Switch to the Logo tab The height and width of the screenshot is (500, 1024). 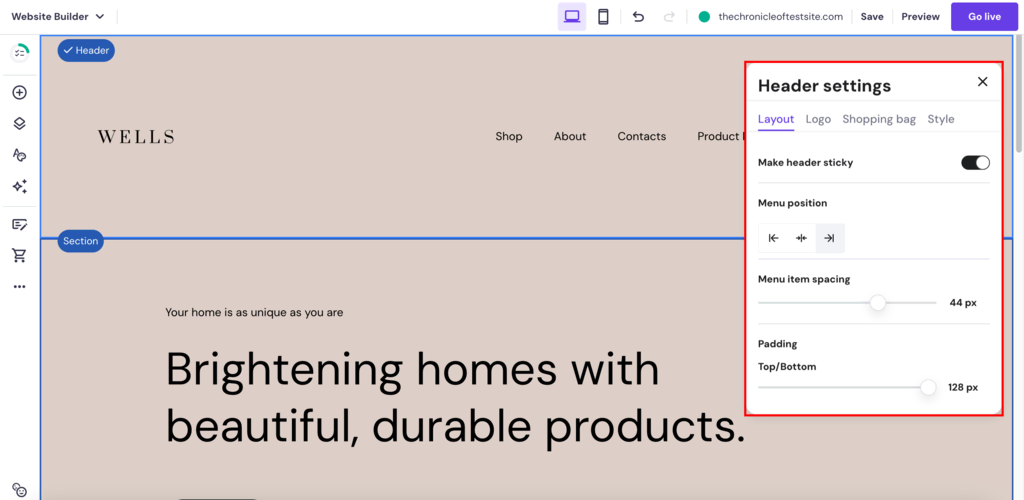(818, 119)
